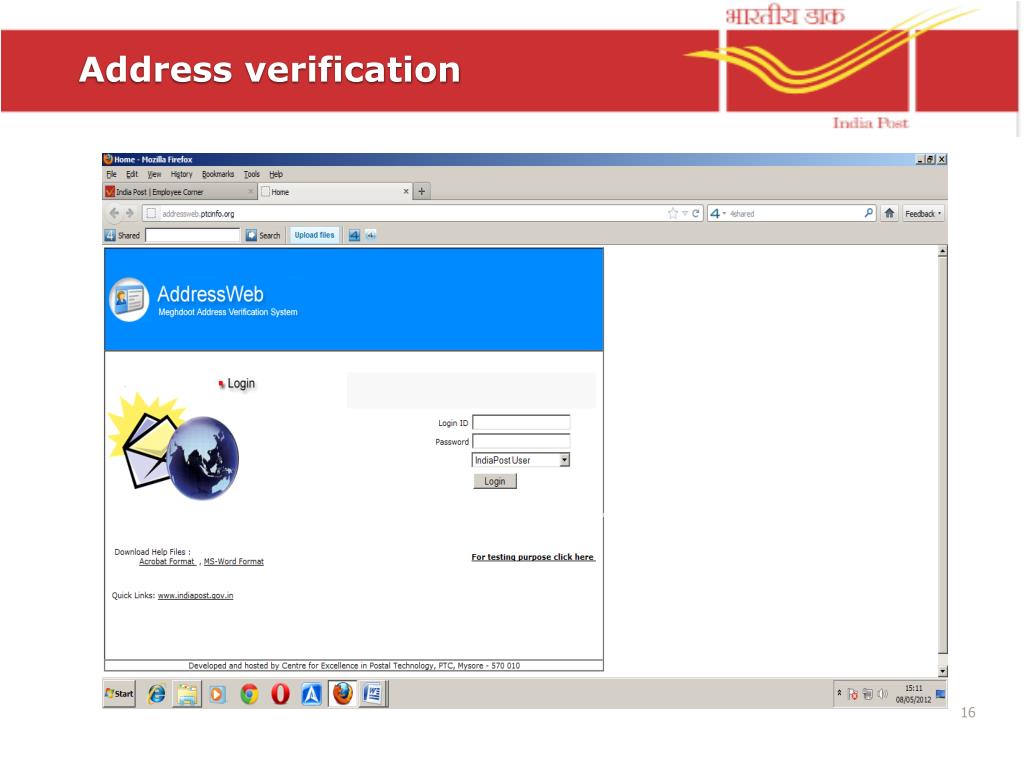Show hidden system tray icons arrow
The width and height of the screenshot is (1024, 768).
pyautogui.click(x=839, y=692)
